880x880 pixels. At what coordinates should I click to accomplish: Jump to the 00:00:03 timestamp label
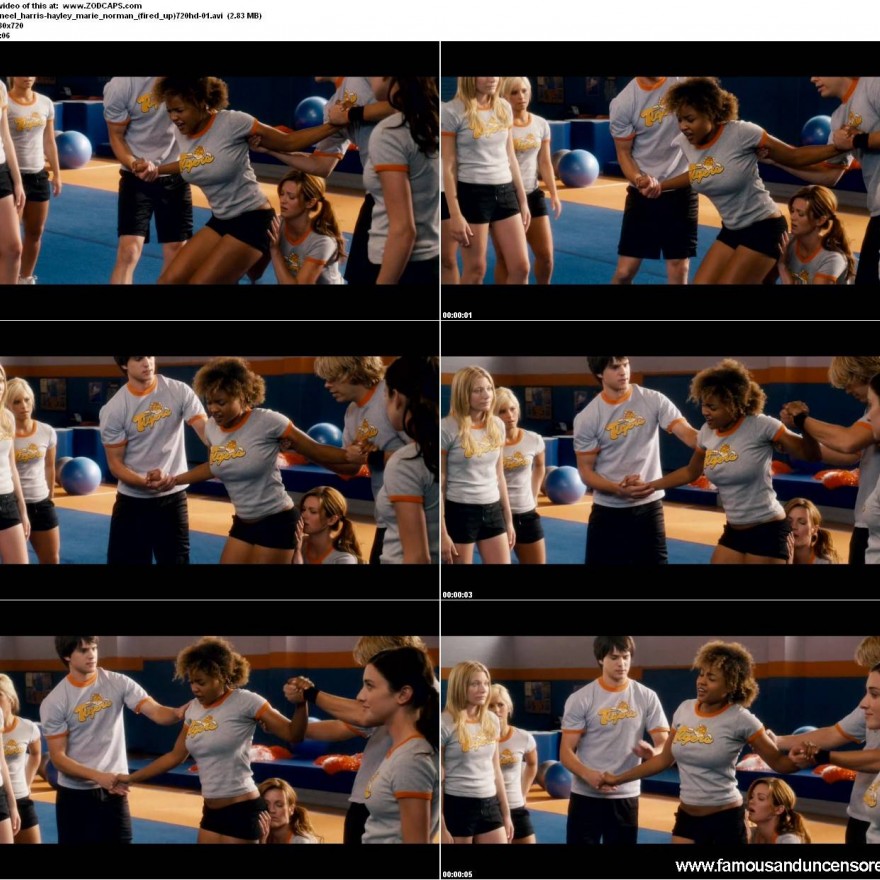point(457,595)
